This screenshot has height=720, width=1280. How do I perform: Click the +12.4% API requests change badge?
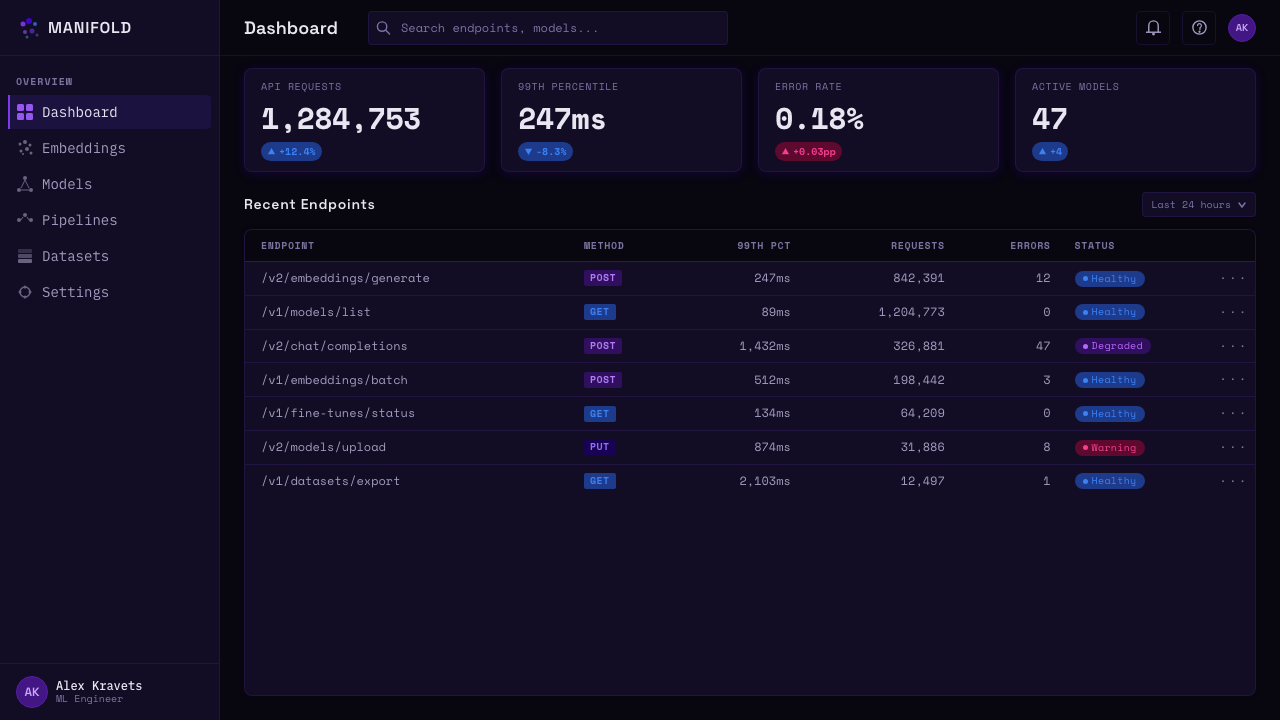(291, 152)
